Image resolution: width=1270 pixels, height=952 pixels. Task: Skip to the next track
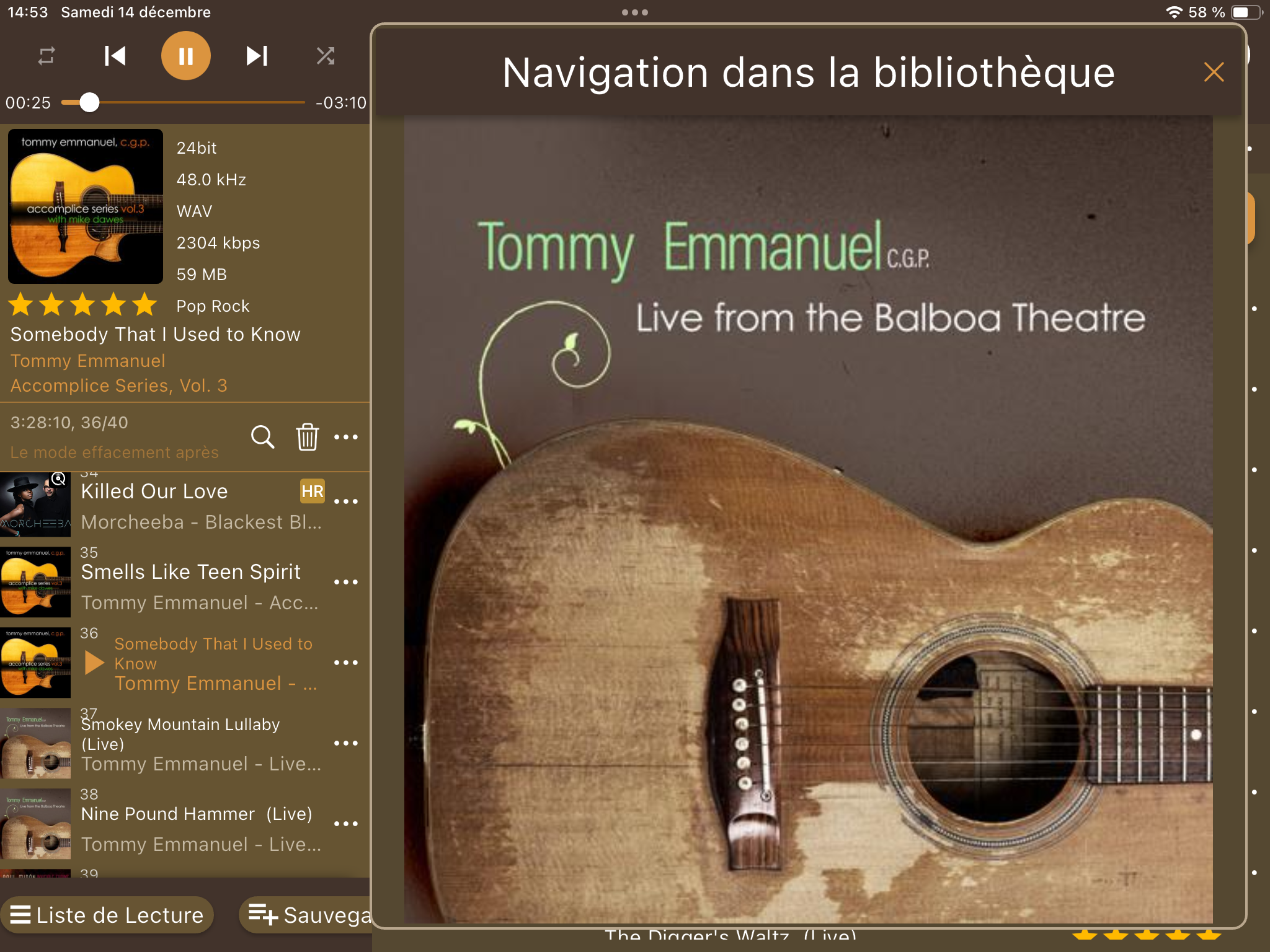(x=257, y=56)
